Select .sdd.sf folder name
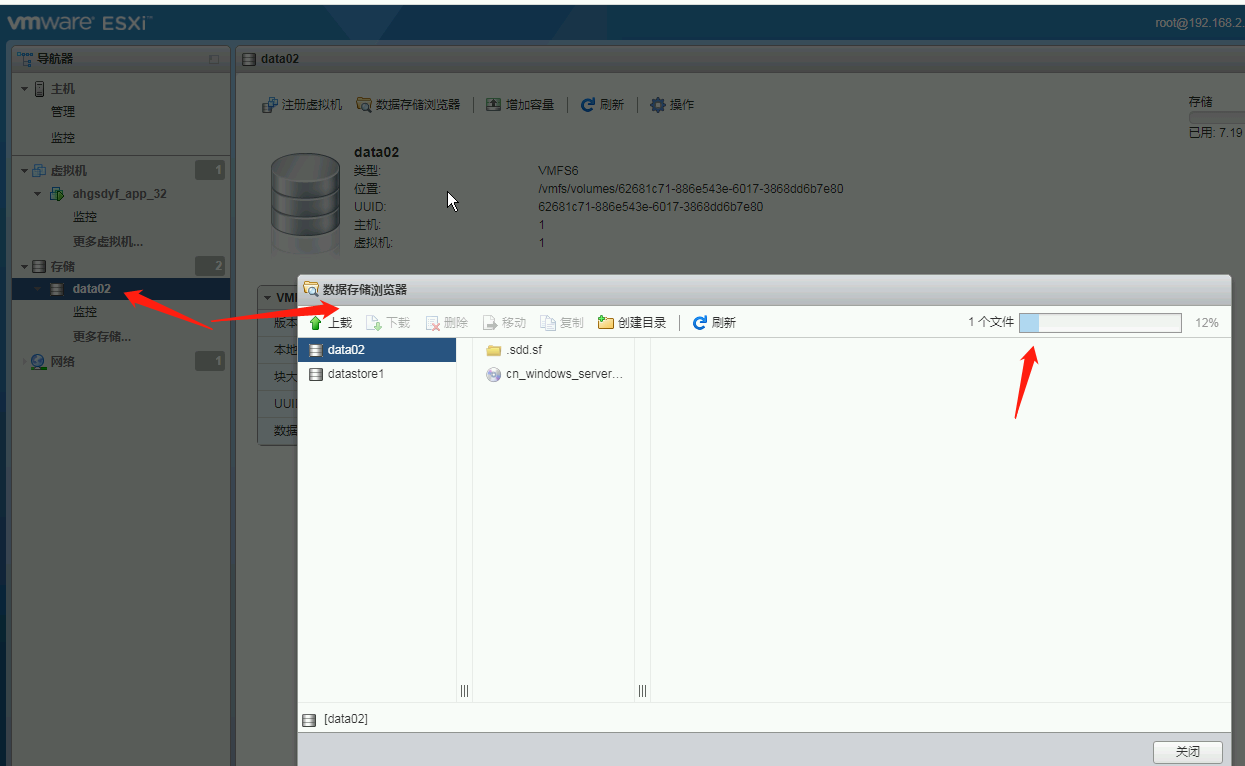 point(524,350)
